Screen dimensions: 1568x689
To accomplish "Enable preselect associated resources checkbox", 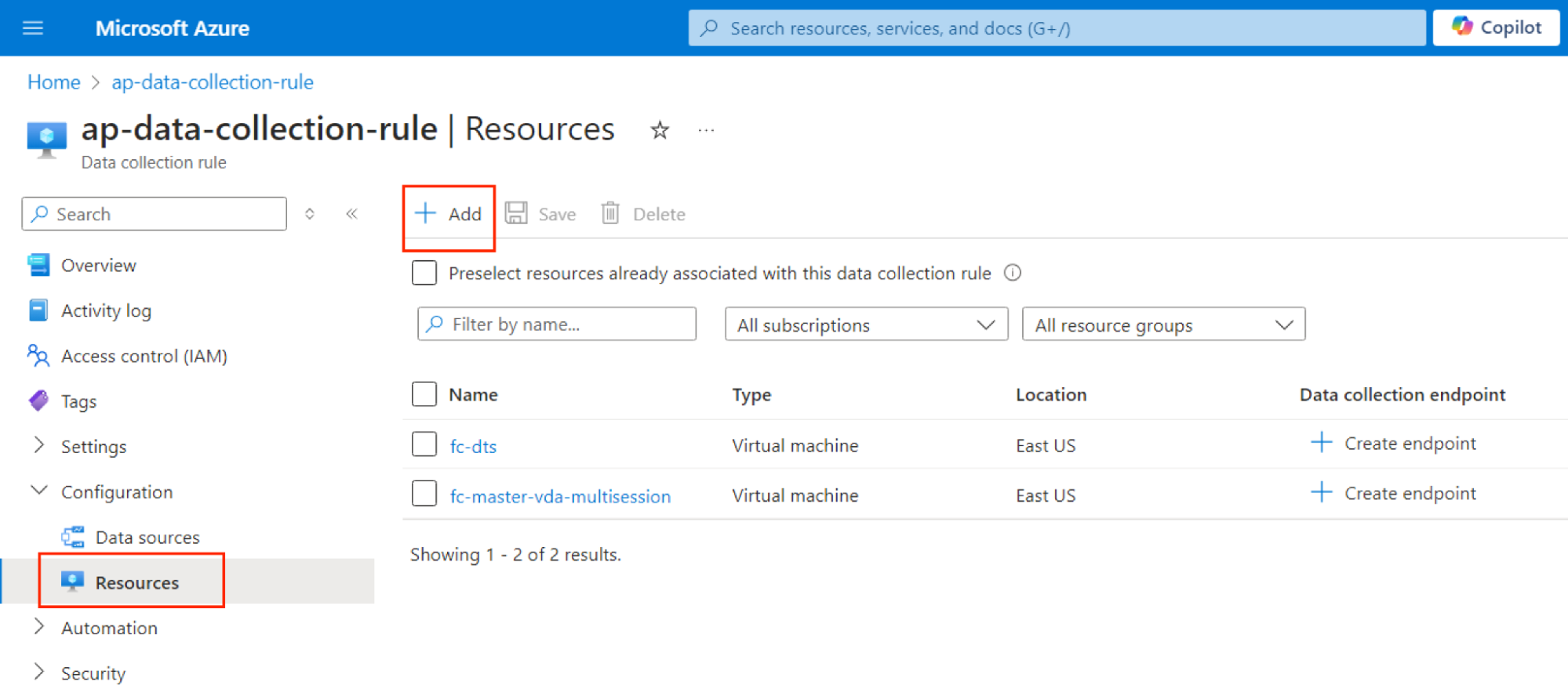I will [424, 273].
